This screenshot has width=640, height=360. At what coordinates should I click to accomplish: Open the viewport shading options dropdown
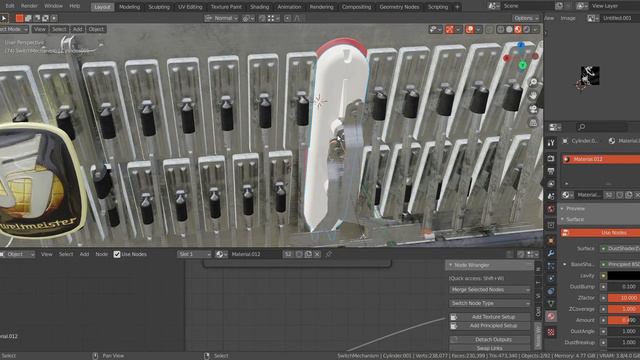[535, 29]
